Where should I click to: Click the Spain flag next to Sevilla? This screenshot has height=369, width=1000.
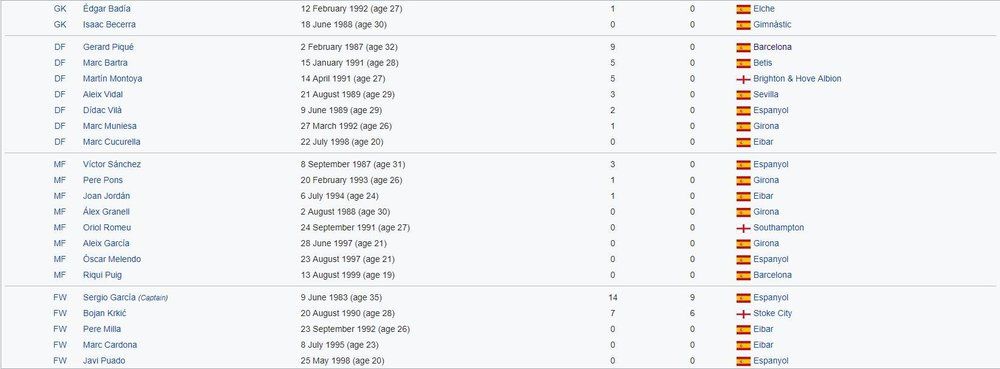743,95
